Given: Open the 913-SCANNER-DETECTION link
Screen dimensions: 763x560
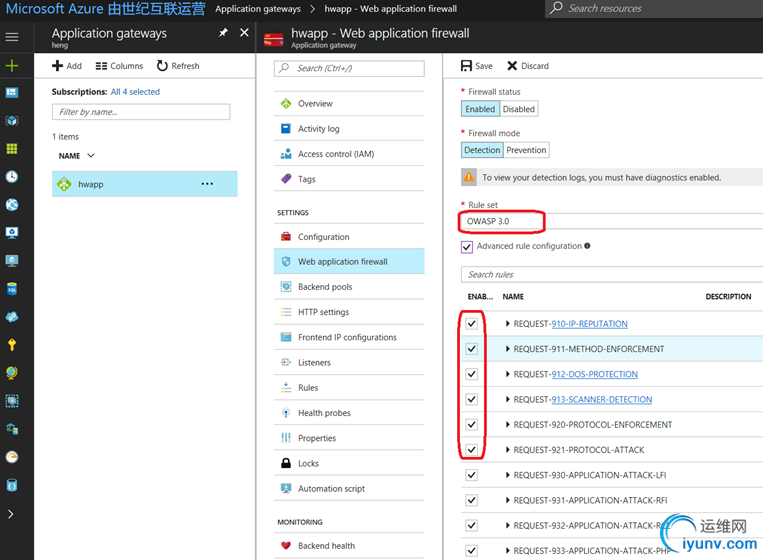Looking at the screenshot, I should pyautogui.click(x=601, y=399).
